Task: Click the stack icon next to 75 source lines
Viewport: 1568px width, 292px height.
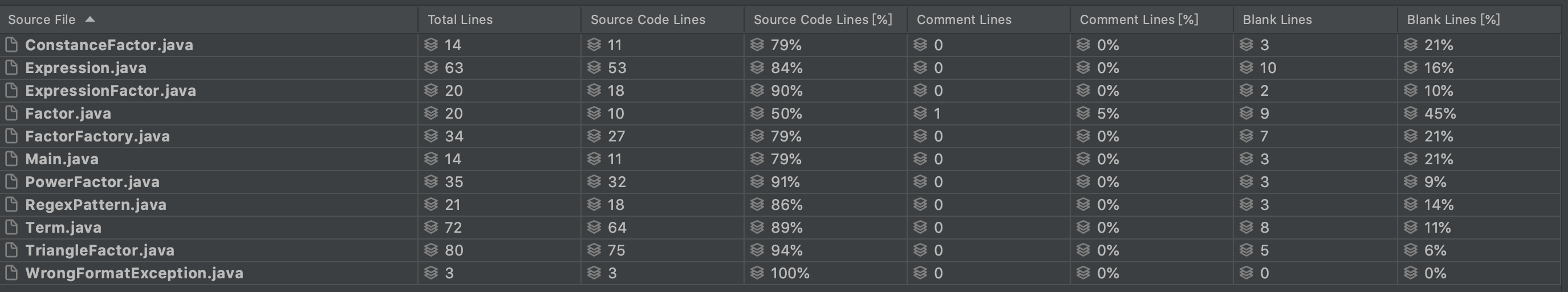Action: pos(594,250)
